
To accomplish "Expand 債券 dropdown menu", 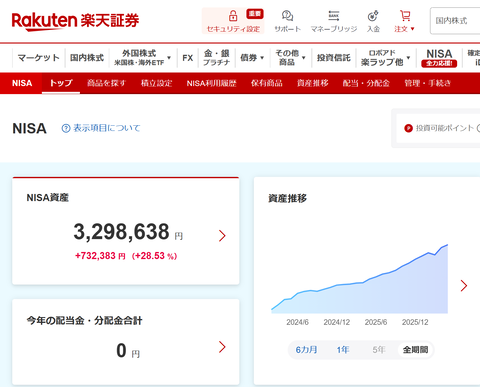I will [262, 58].
